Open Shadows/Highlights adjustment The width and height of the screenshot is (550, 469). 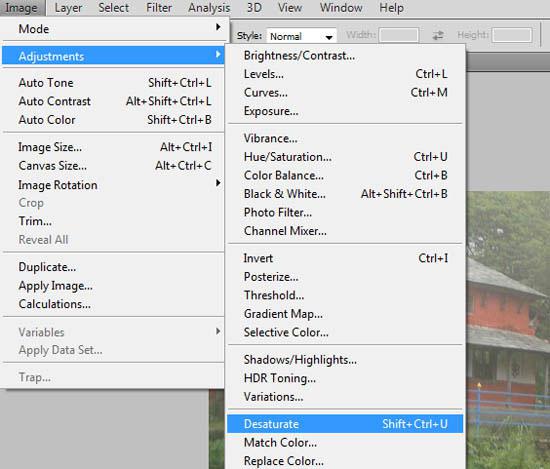[345, 360]
